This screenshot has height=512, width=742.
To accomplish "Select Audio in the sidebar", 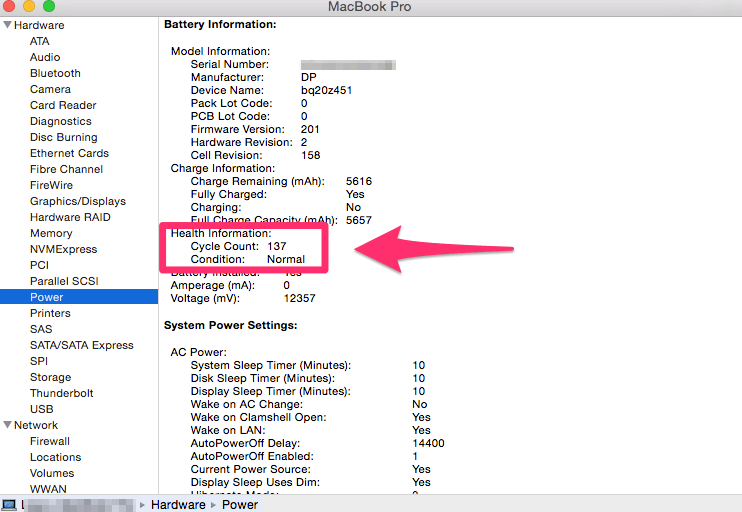I will [x=45, y=57].
